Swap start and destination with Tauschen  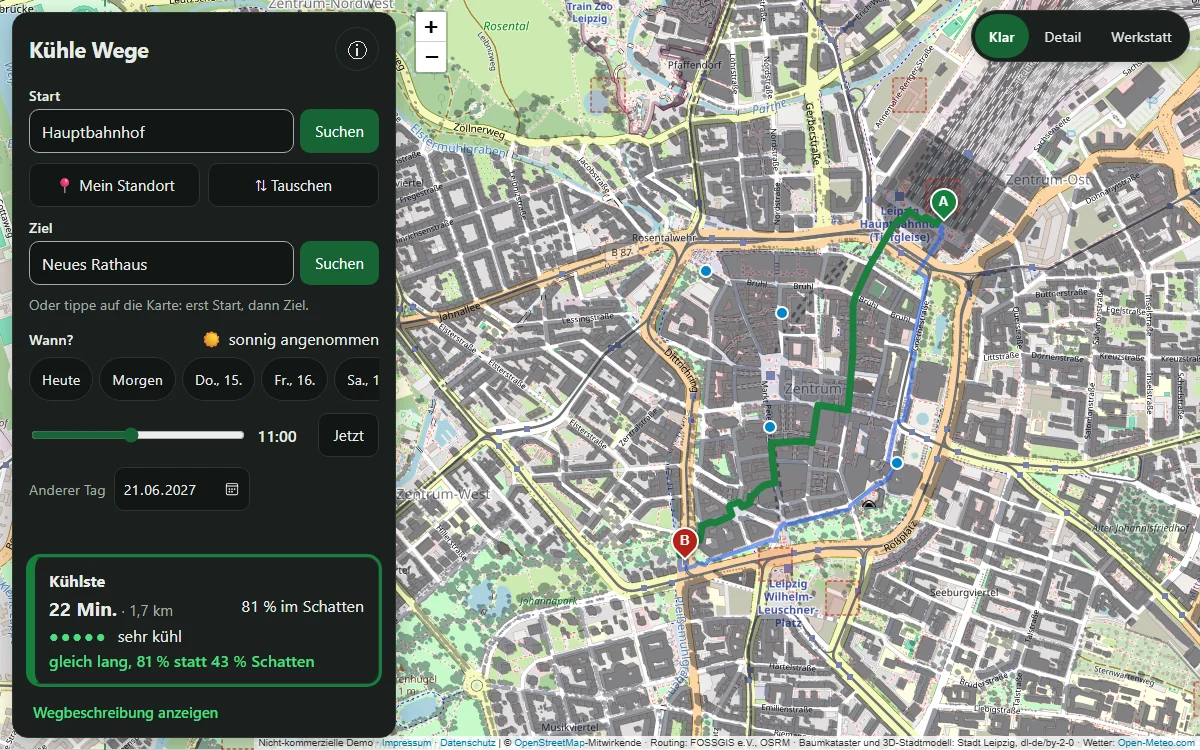click(293, 185)
